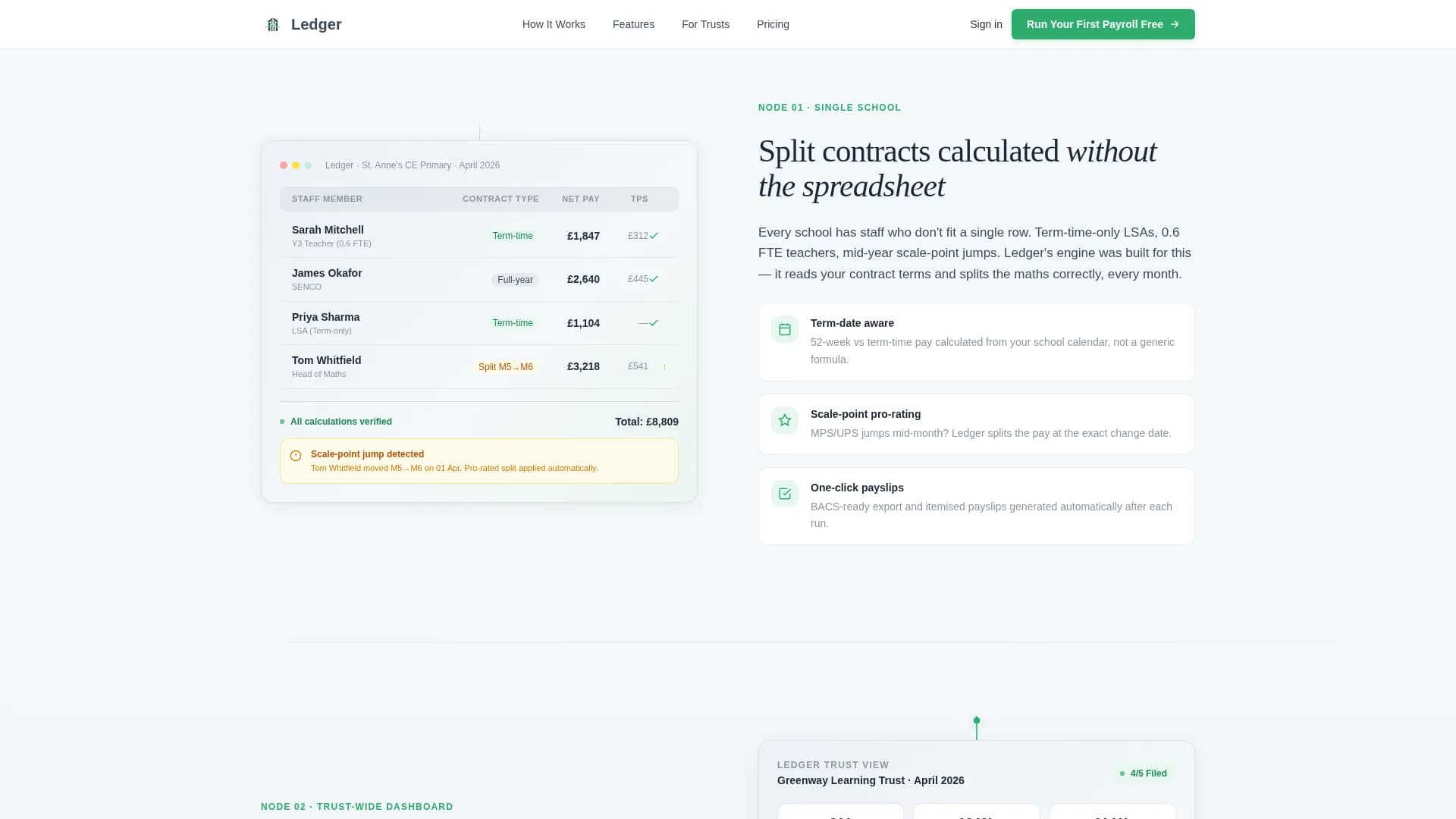Click the green window dot in mockup
Viewport: 1456px width, 819px height.
tap(308, 165)
